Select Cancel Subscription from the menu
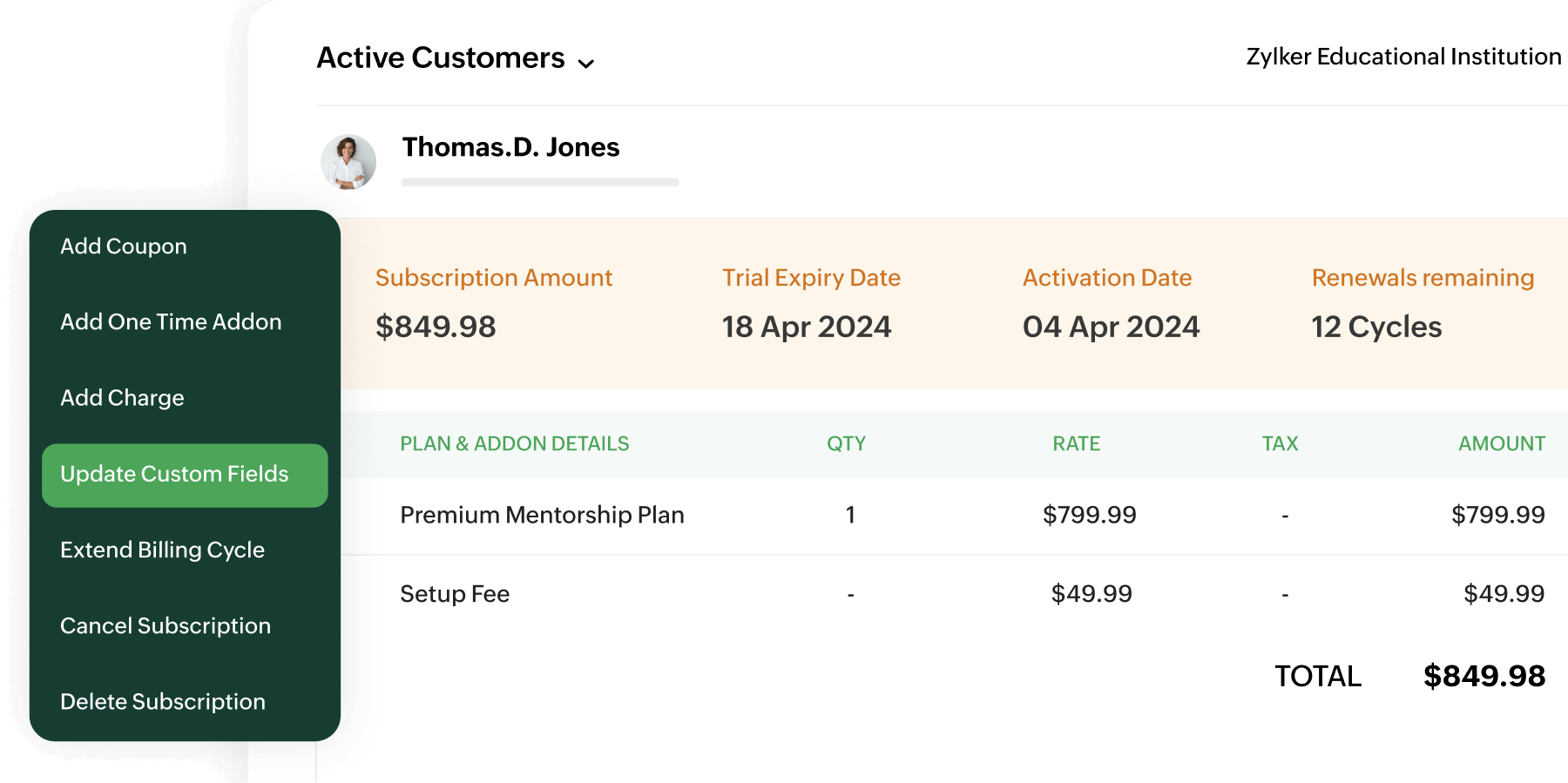The width and height of the screenshot is (1568, 783). click(x=165, y=625)
